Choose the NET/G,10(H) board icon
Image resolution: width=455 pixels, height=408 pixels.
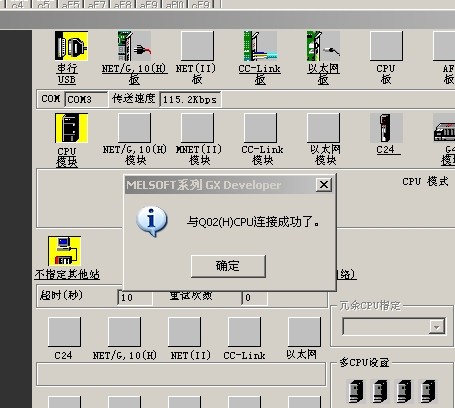tap(134, 46)
